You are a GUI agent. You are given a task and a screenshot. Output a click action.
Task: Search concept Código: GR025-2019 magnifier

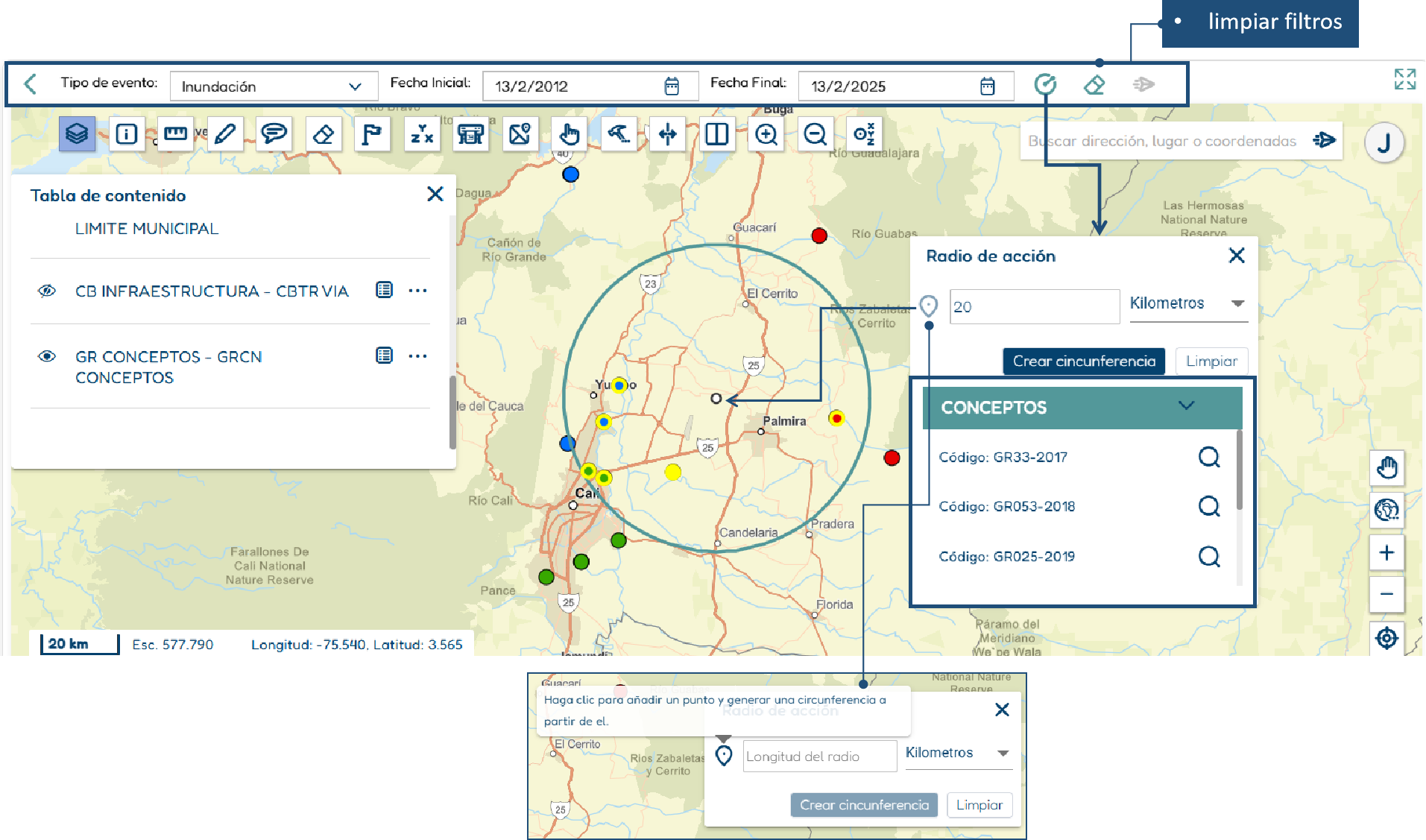click(1209, 557)
